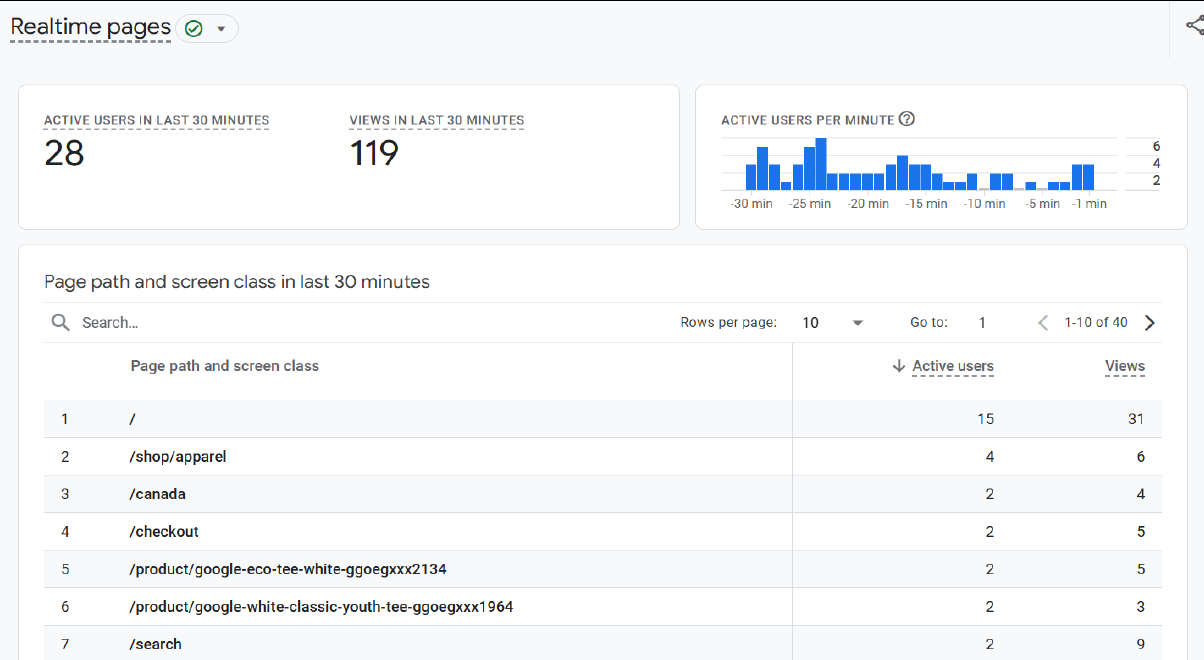
Task: Click the Realtime pages report title
Action: pos(90,27)
